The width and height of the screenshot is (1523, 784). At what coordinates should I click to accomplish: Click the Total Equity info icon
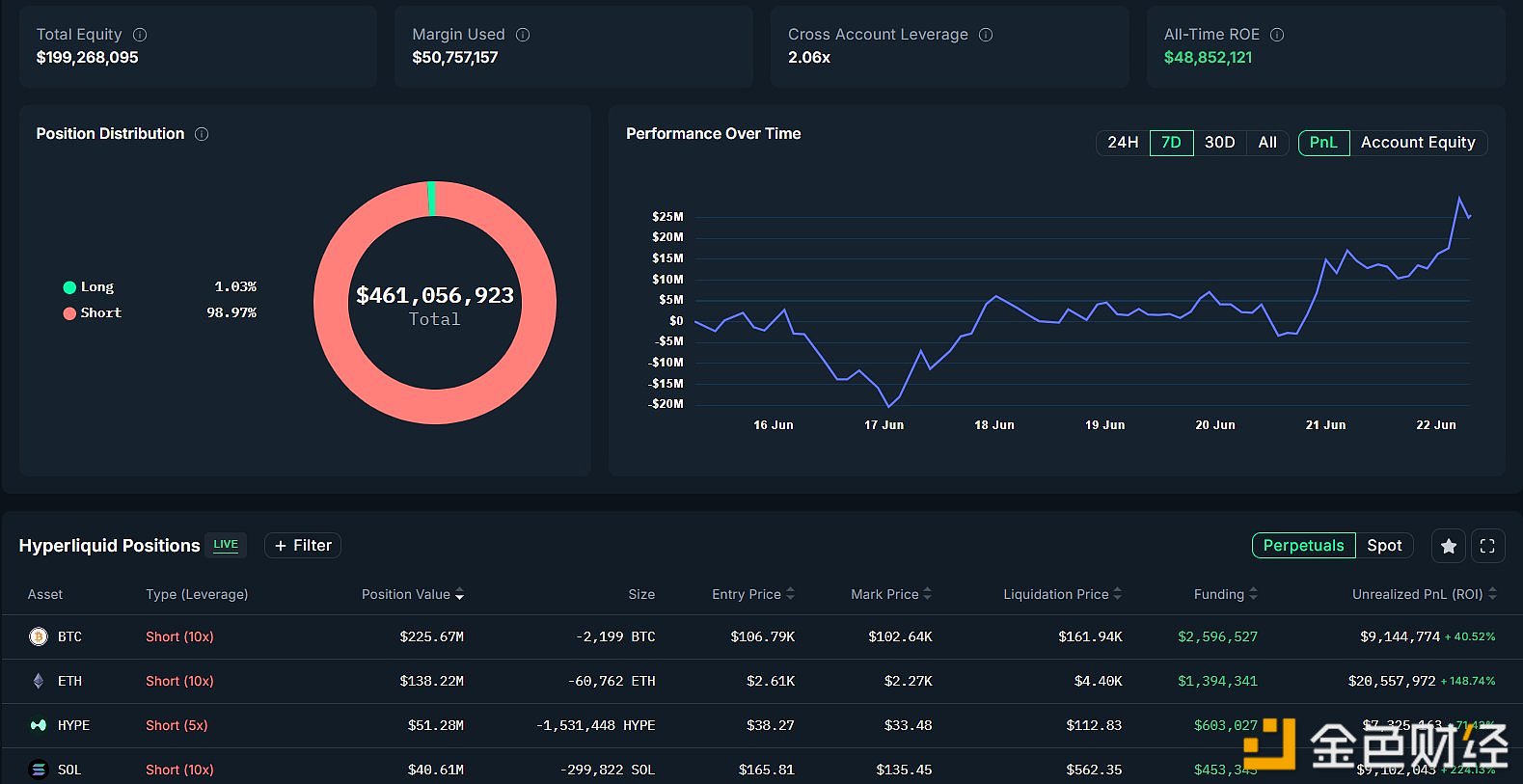[x=140, y=35]
